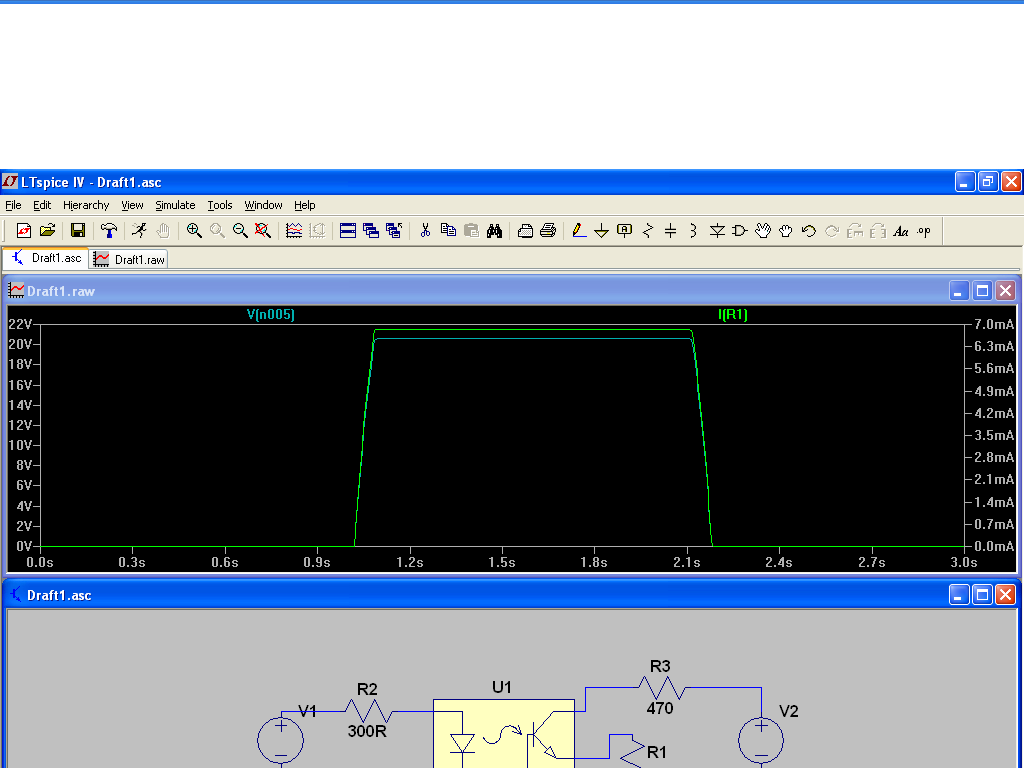The height and width of the screenshot is (768, 1024).
Task: Select the Label Net tool
Action: tap(624, 231)
